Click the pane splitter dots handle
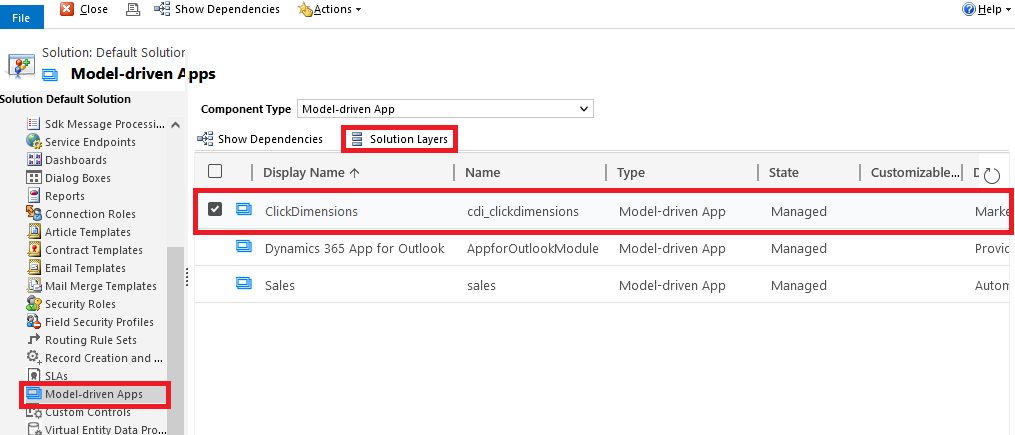 186,276
